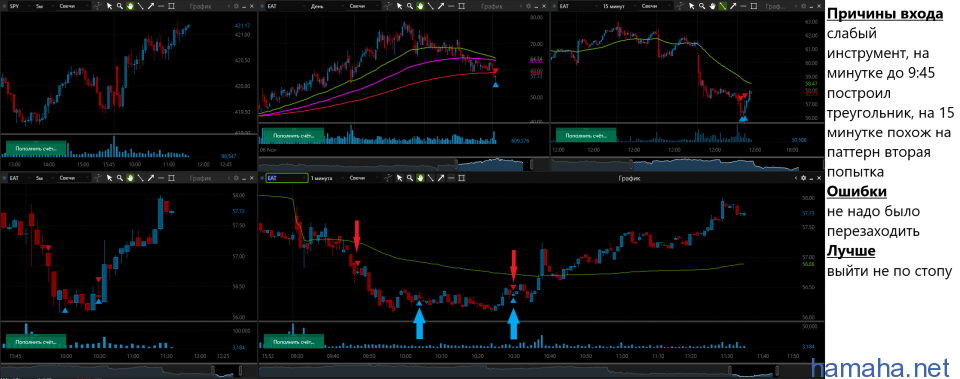Pick the rectangle tool in 1-minute chart toolbar
The image size is (960, 379).
pyautogui.click(x=461, y=178)
